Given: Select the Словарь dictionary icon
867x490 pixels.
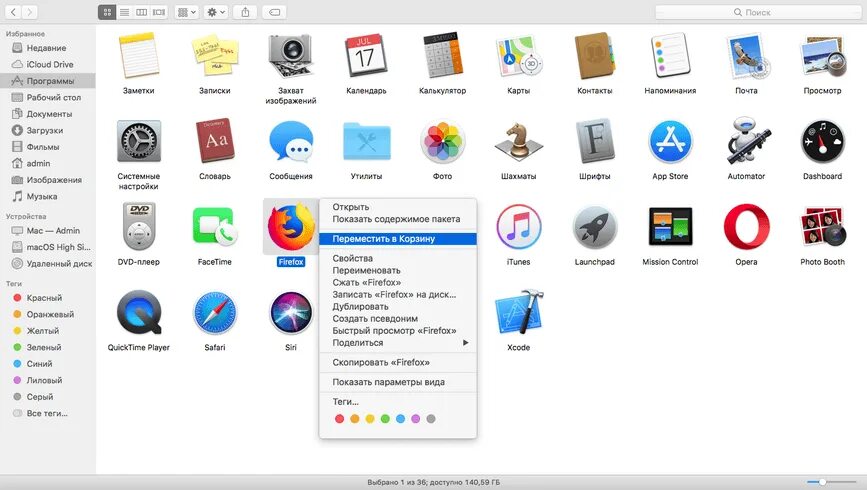Looking at the screenshot, I should [215, 140].
